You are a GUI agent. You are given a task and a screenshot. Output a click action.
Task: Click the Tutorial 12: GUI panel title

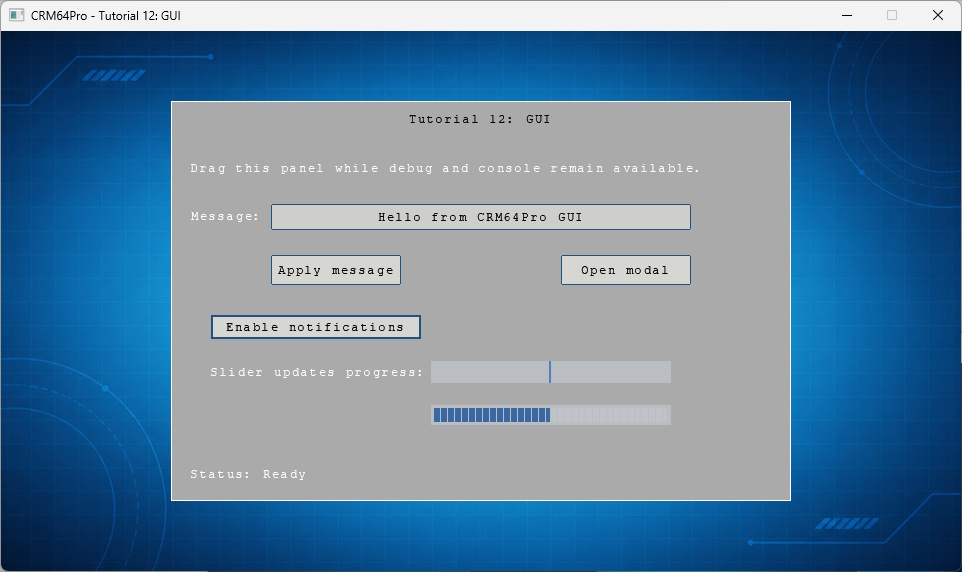480,119
